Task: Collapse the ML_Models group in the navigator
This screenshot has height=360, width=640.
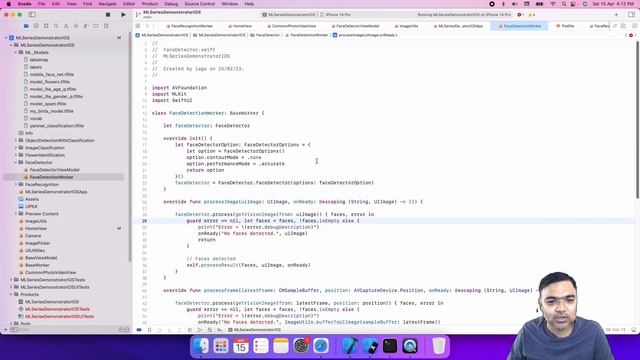Action: tap(16, 52)
